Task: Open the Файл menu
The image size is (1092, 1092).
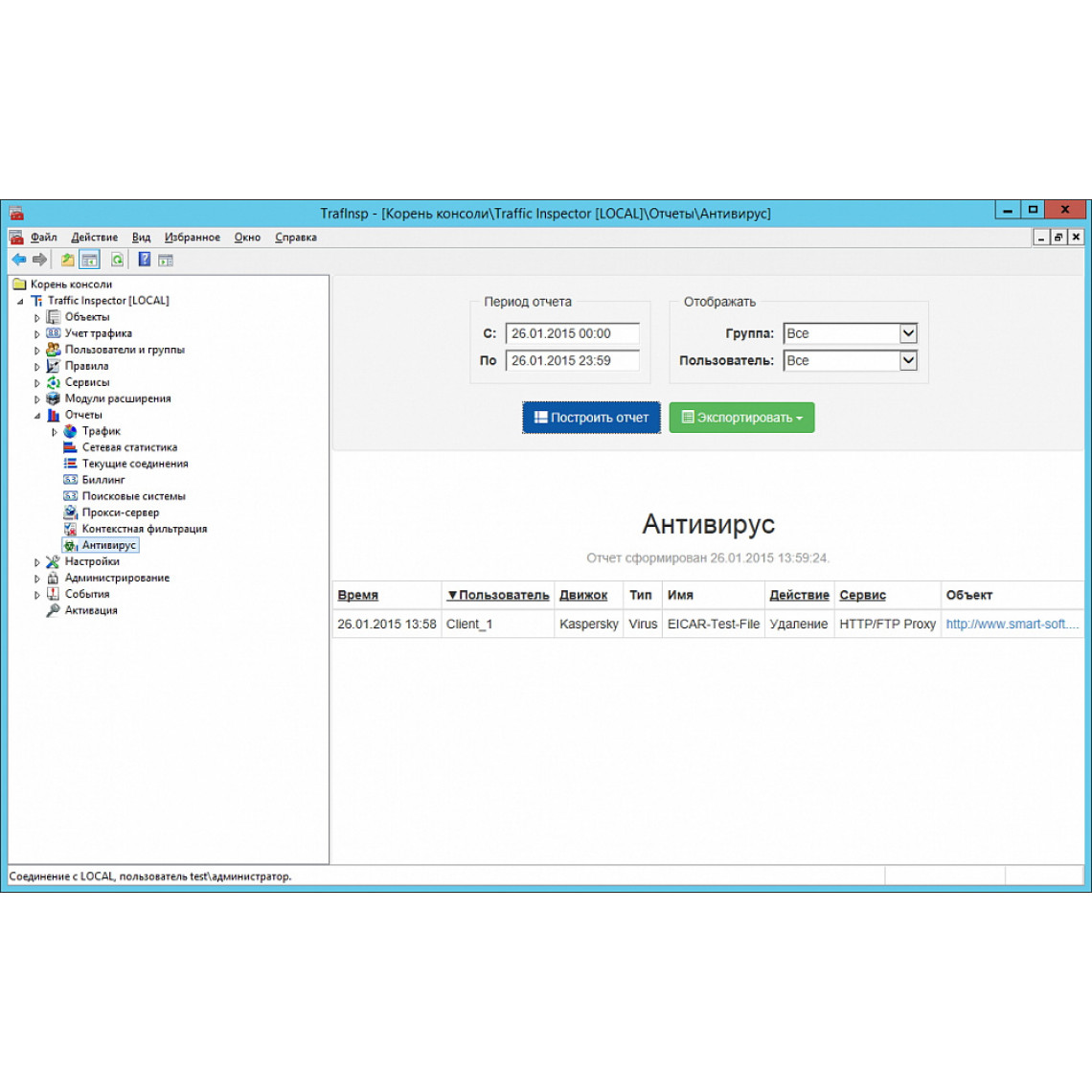Action: (43, 238)
